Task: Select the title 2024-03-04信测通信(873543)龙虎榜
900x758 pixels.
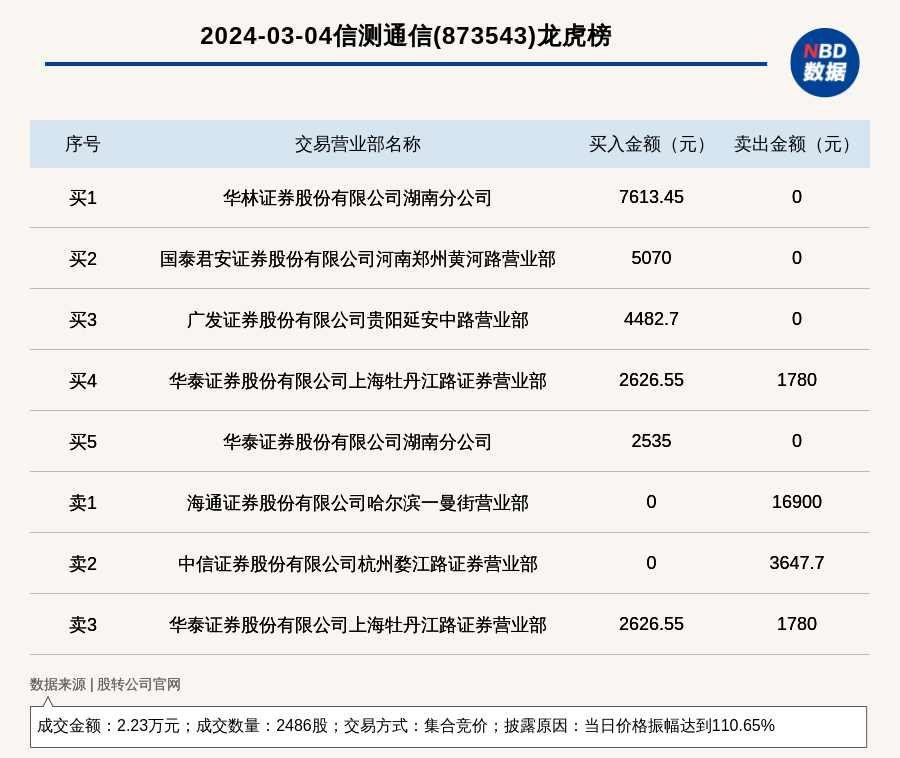Action: pos(405,36)
